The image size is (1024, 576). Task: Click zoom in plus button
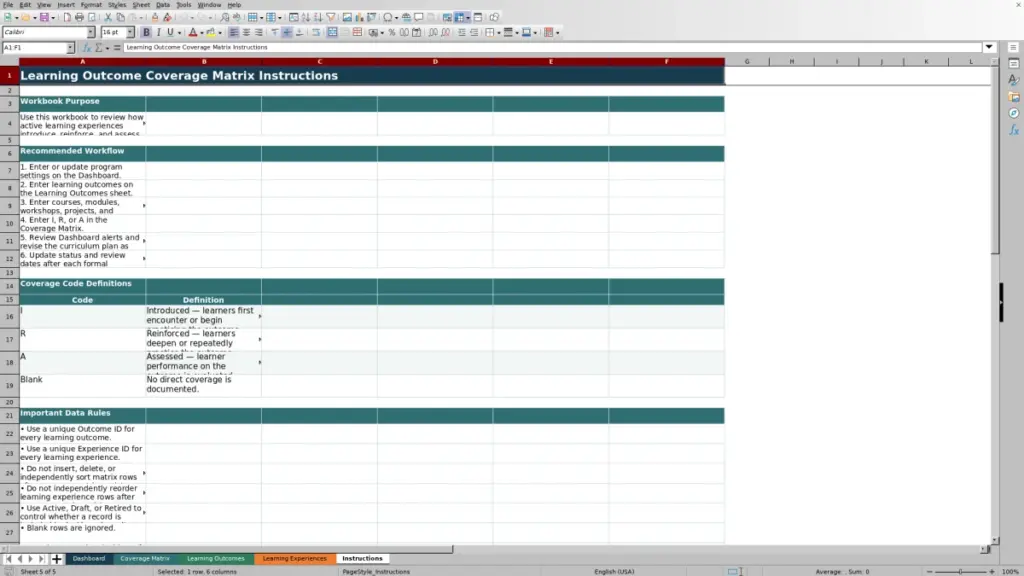(991, 572)
